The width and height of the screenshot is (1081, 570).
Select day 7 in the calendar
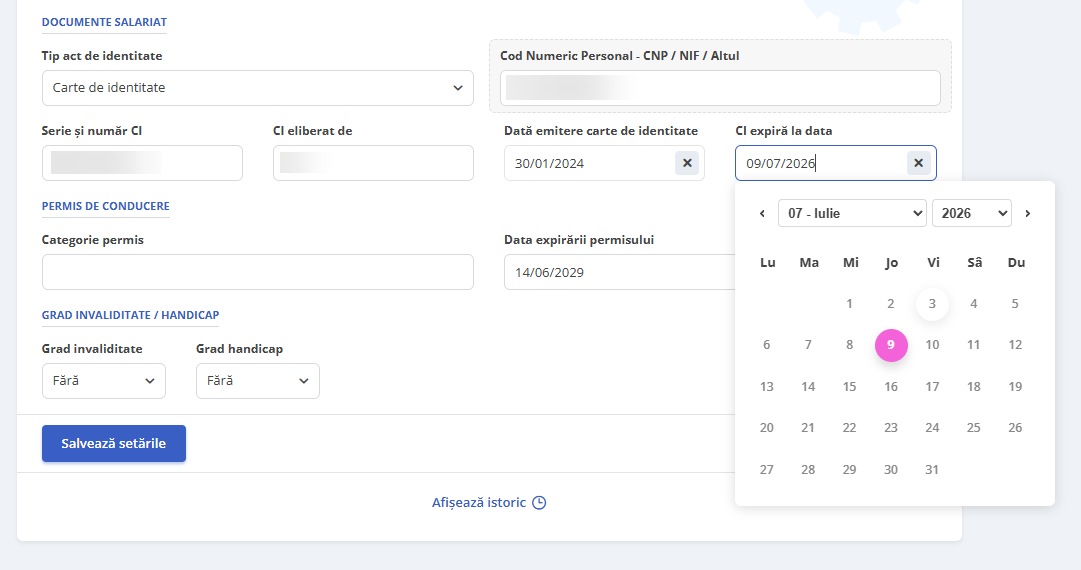[808, 345]
